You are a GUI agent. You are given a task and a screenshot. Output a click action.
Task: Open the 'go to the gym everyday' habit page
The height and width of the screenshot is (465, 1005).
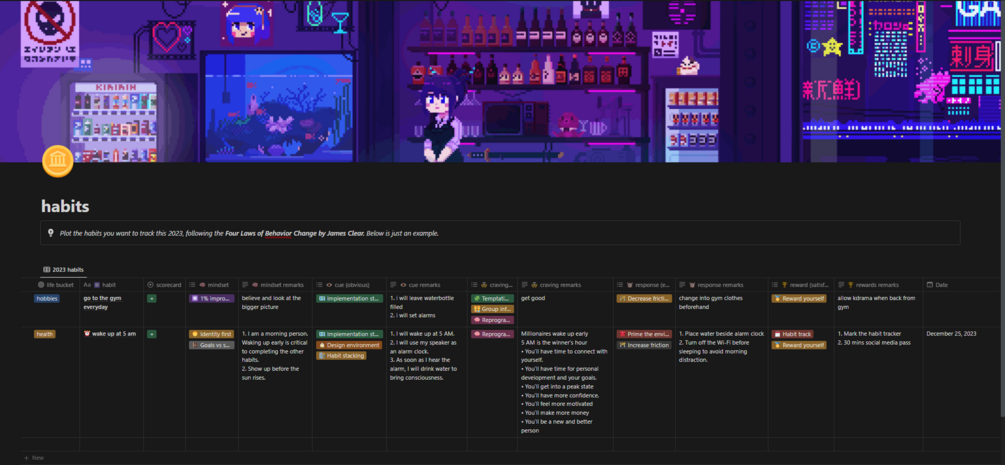[x=102, y=303]
